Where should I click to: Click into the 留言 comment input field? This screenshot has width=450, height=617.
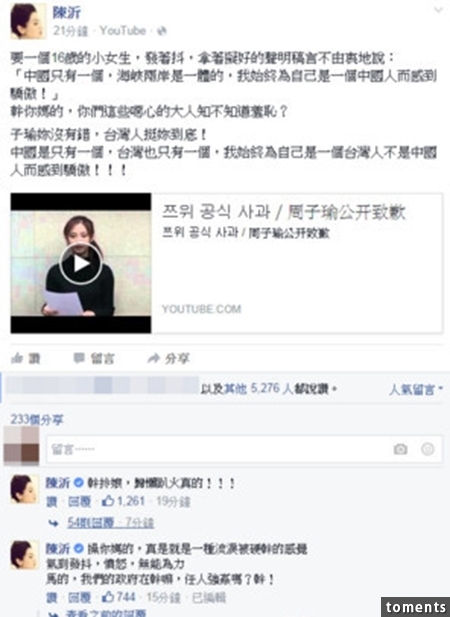click(244, 449)
